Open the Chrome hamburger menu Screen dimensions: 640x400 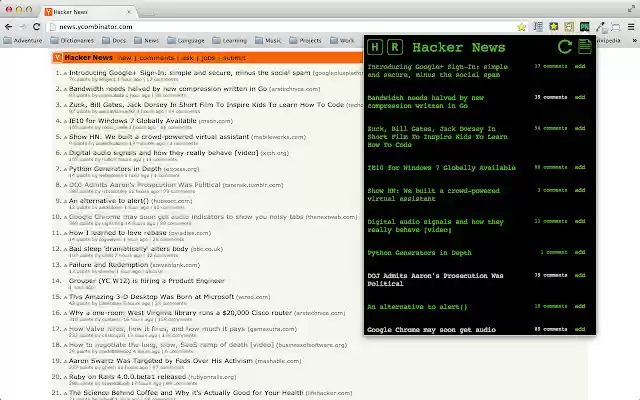(631, 27)
